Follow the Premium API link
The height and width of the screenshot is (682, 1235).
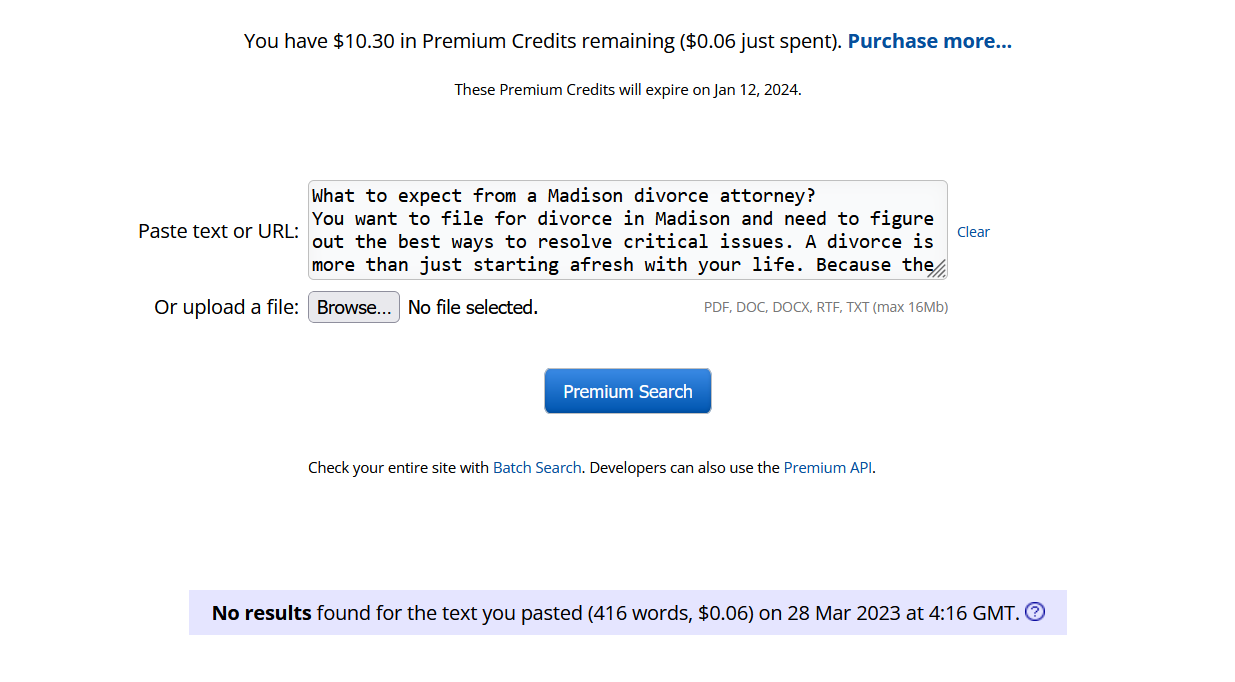pyautogui.click(x=828, y=467)
